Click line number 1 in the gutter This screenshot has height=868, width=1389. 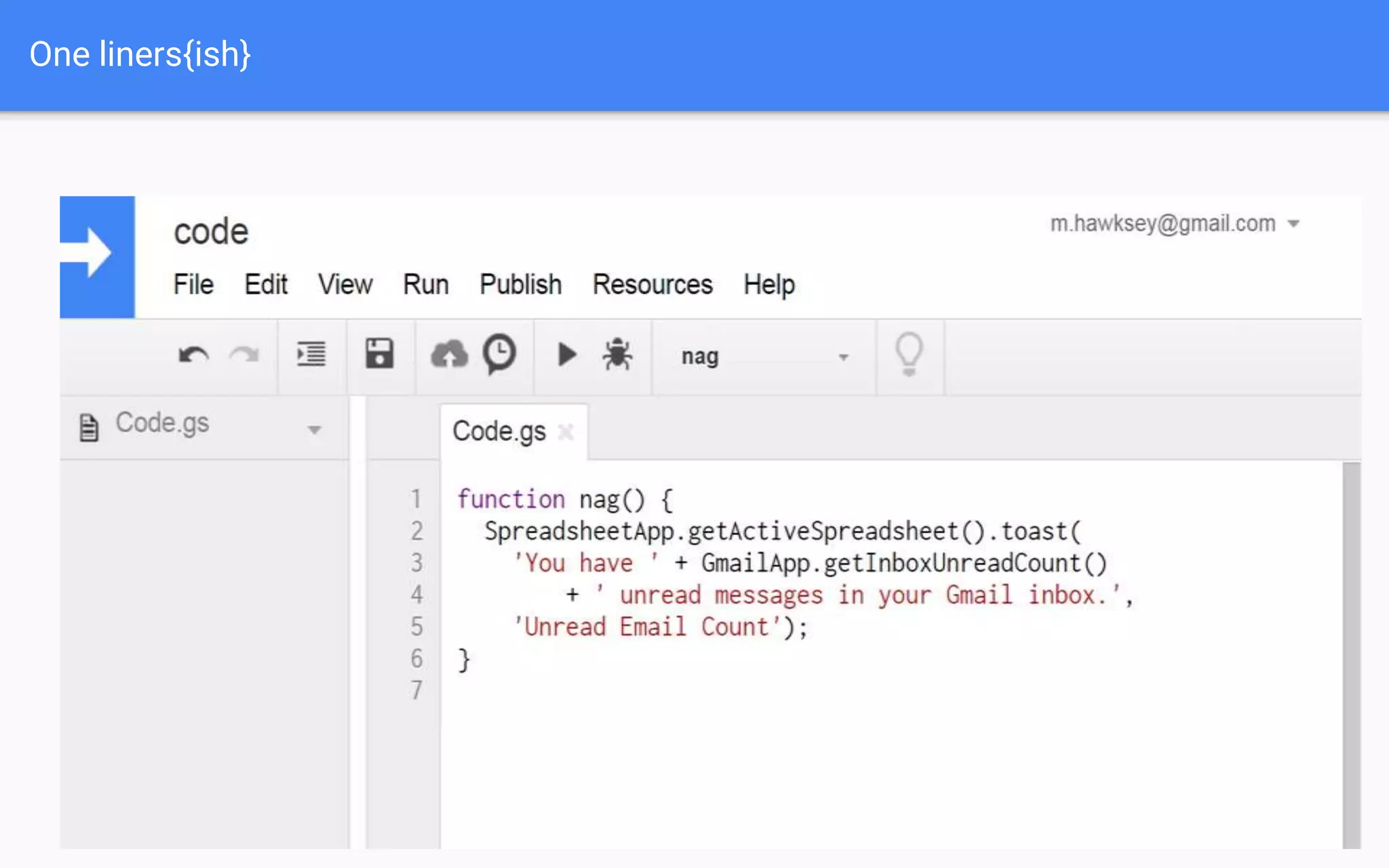click(x=416, y=499)
